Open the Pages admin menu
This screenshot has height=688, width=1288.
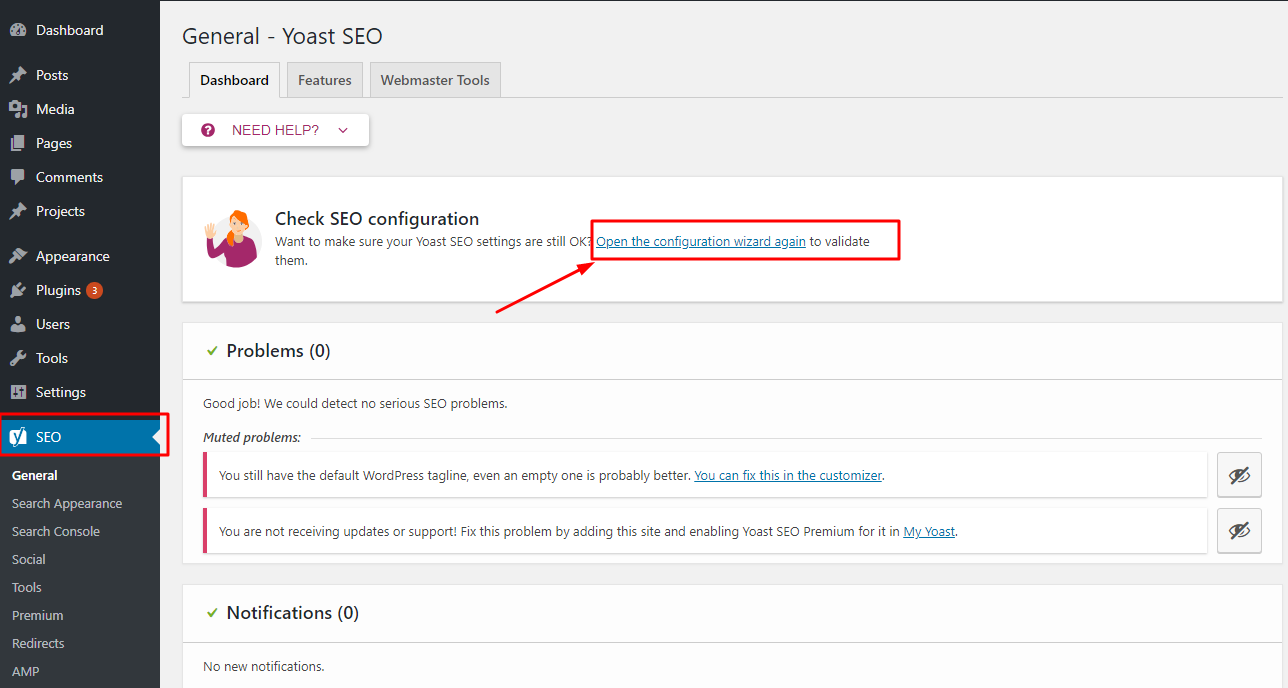80,143
